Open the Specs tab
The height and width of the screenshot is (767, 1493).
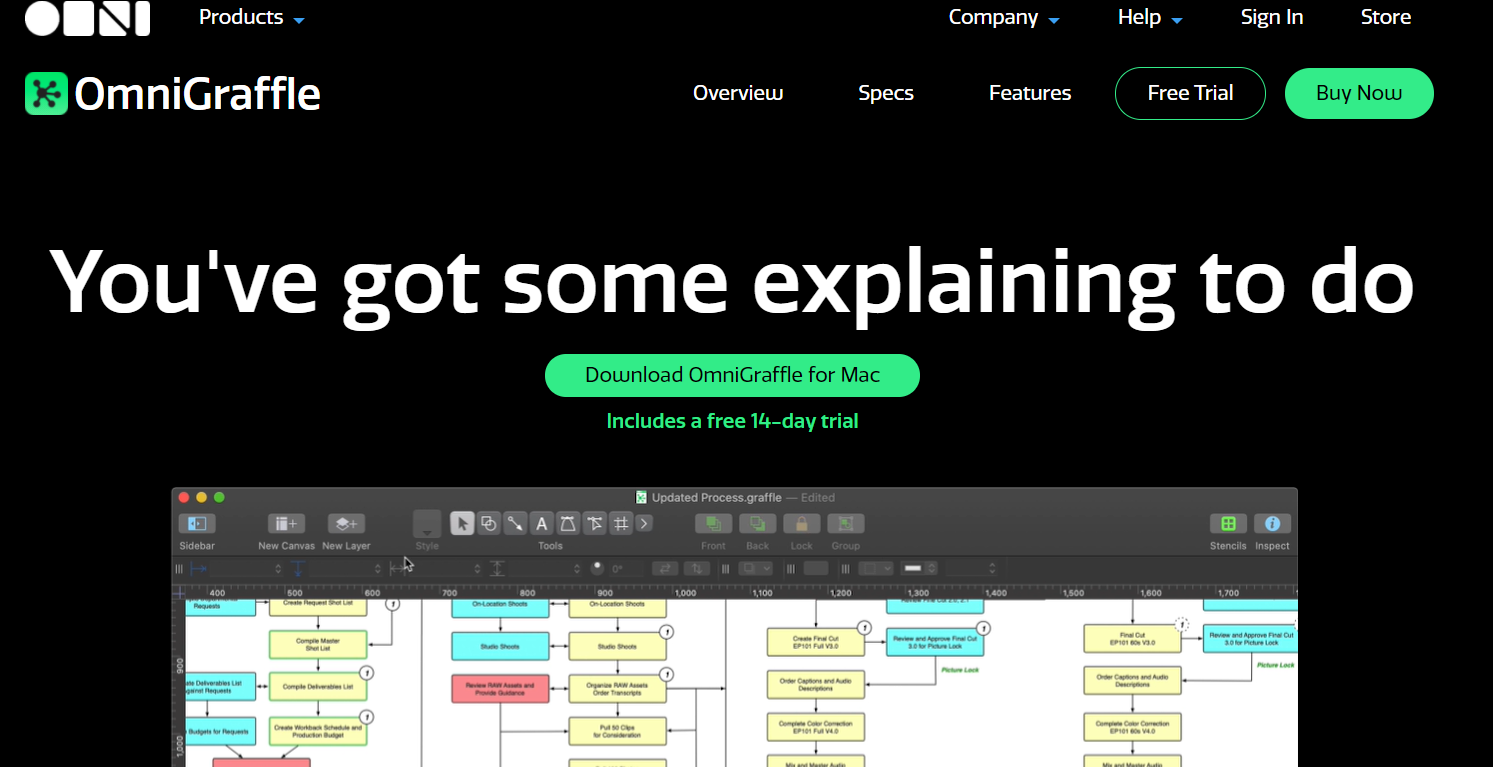coord(886,93)
